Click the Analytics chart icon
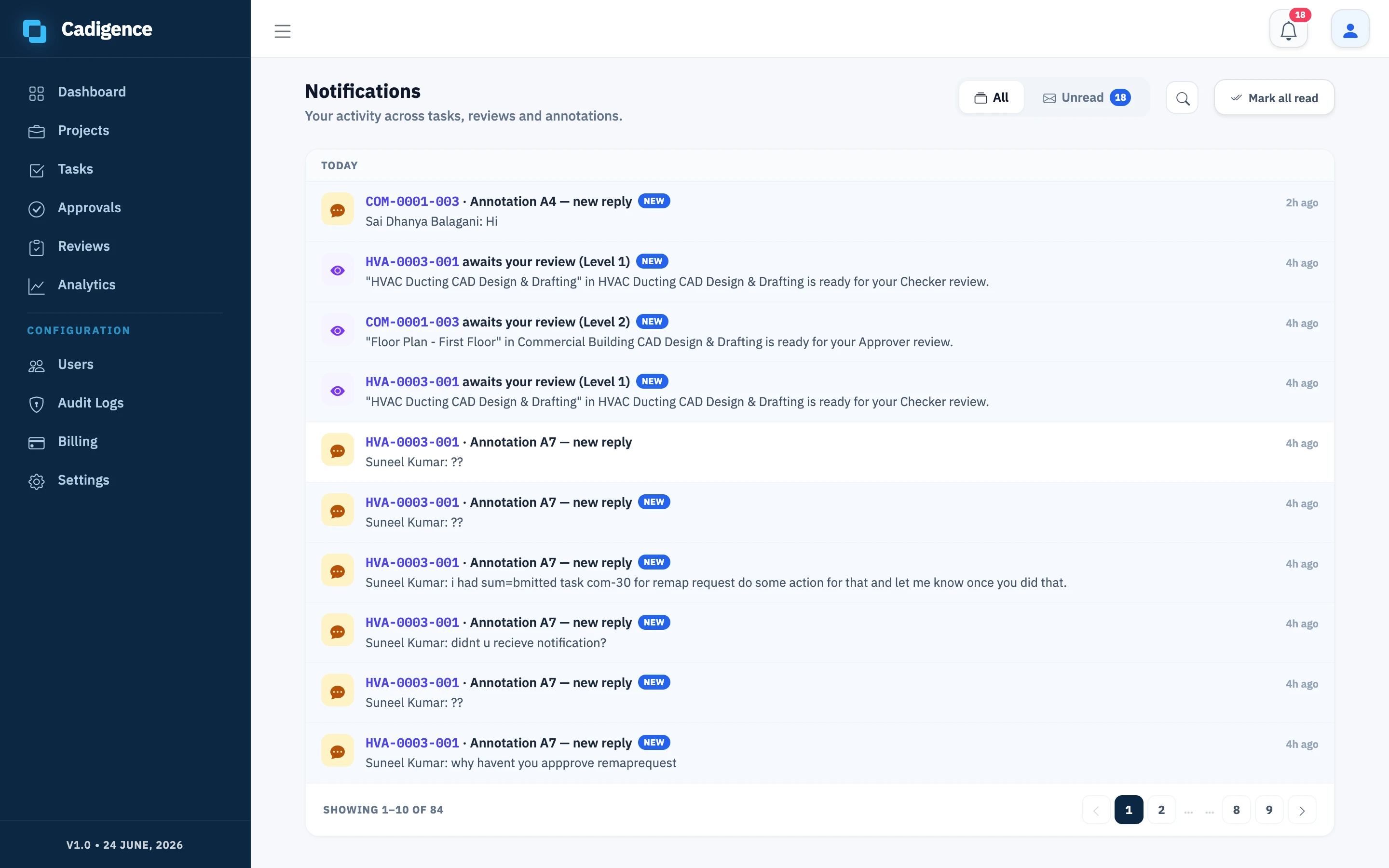The width and height of the screenshot is (1389, 868). pos(36,285)
